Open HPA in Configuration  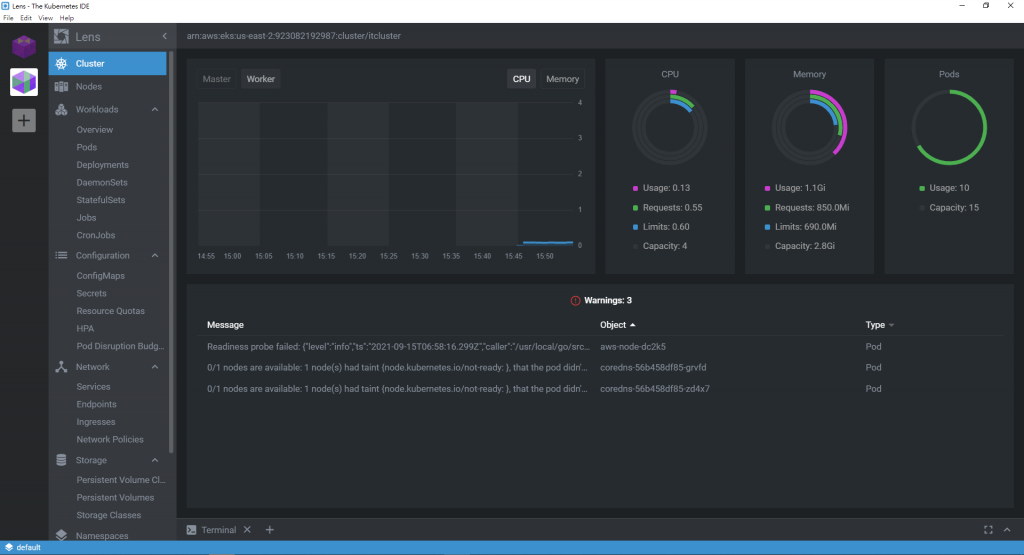(x=85, y=328)
